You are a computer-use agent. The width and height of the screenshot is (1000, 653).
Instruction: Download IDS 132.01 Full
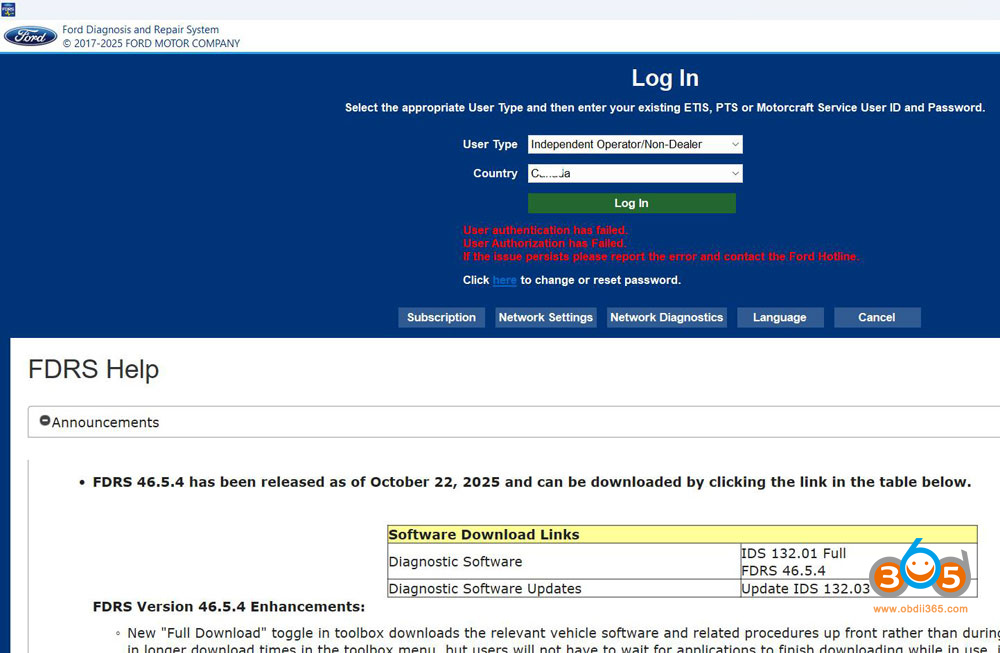[x=793, y=553]
